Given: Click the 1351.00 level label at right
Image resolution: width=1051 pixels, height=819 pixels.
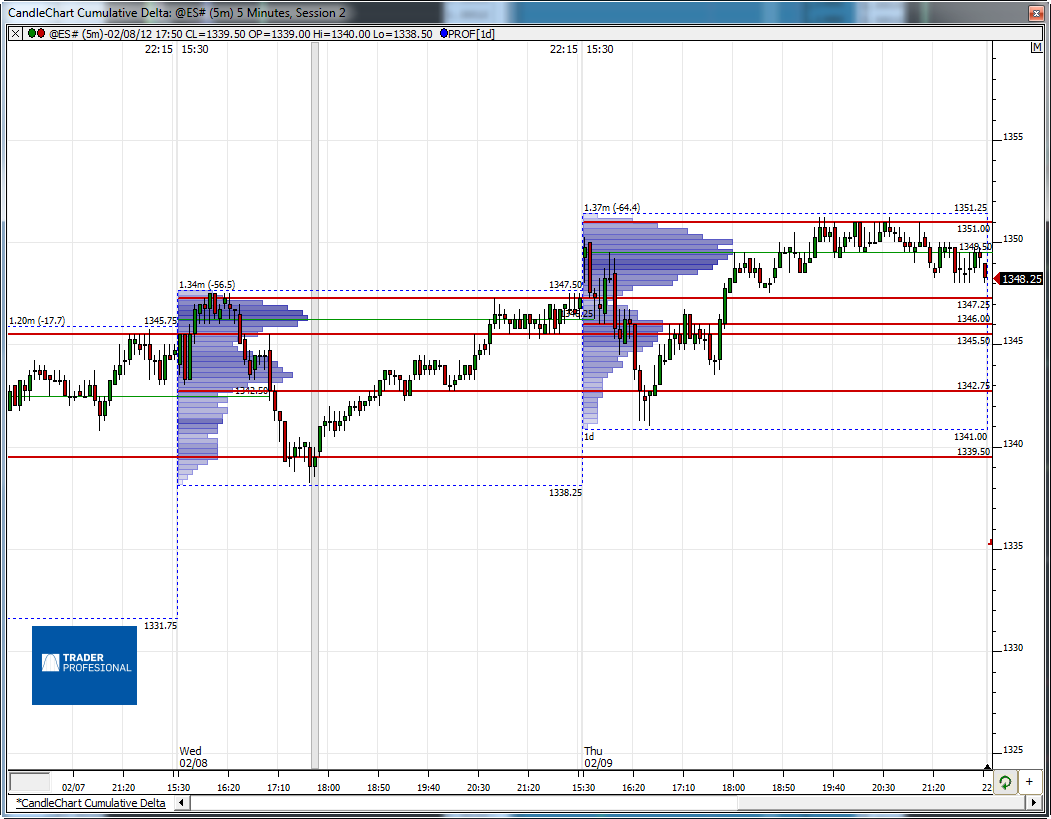Looking at the screenshot, I should (973, 229).
